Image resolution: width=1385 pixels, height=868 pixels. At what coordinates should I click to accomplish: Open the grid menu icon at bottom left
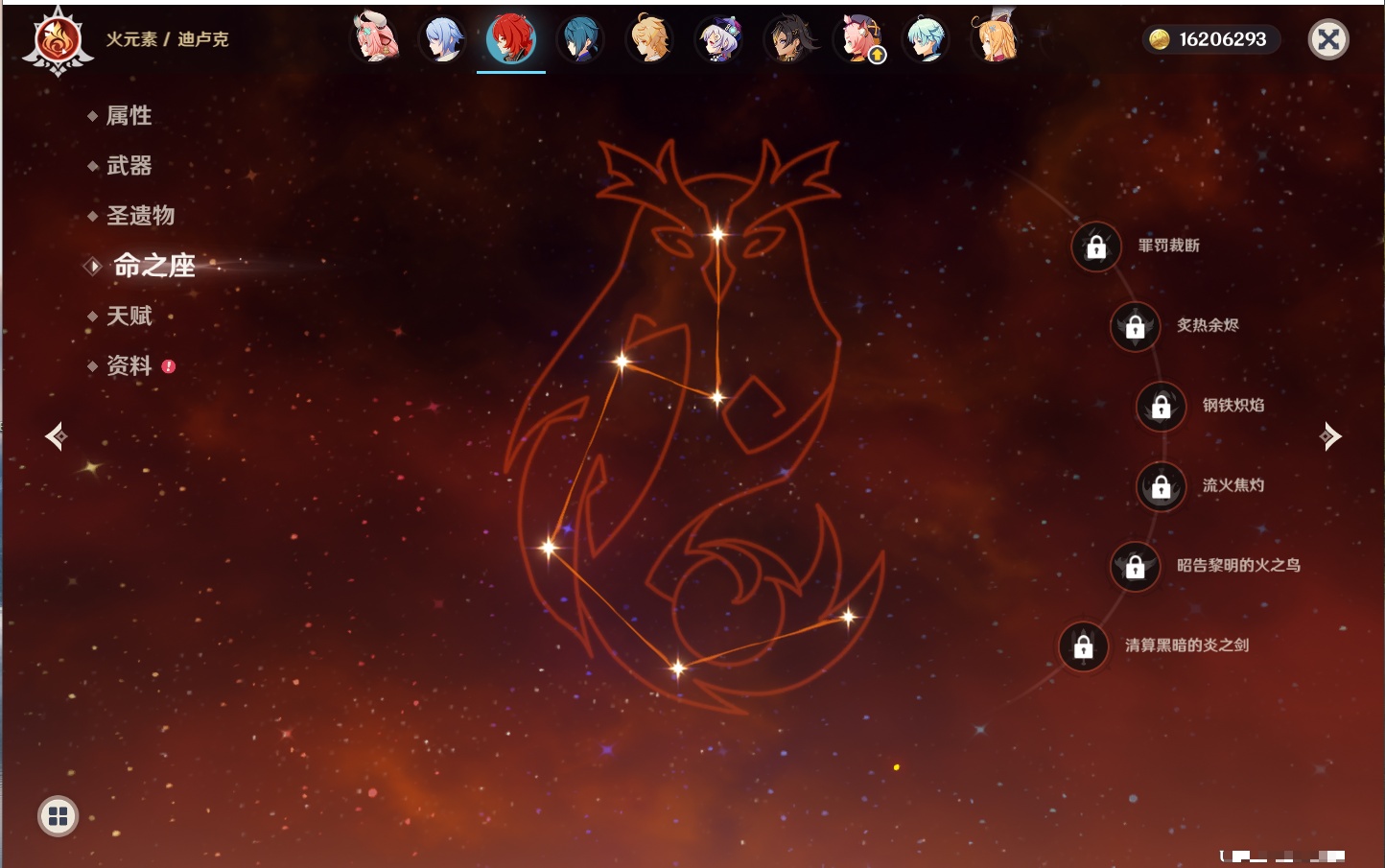coord(58,816)
